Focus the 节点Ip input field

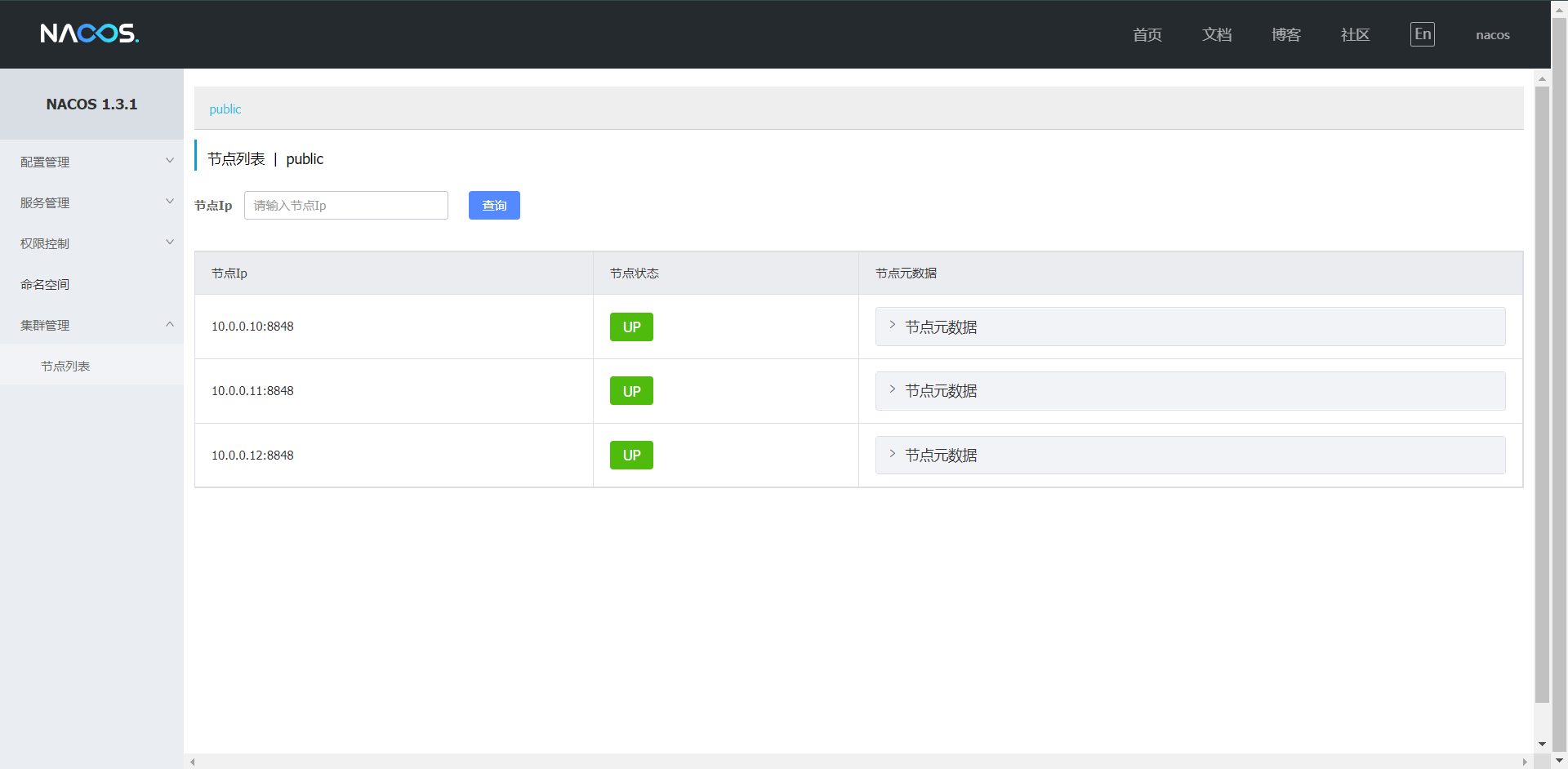coord(345,205)
